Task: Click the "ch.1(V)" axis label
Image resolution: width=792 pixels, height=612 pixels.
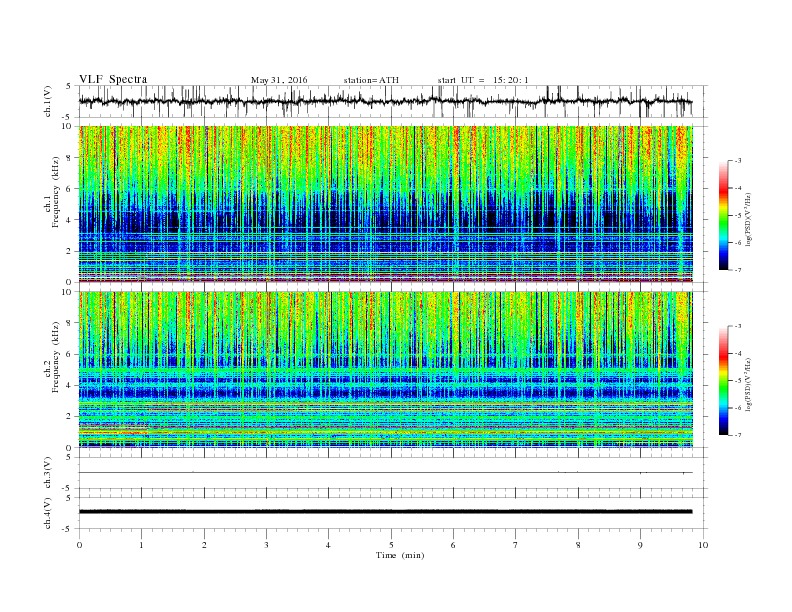Action: pos(48,101)
